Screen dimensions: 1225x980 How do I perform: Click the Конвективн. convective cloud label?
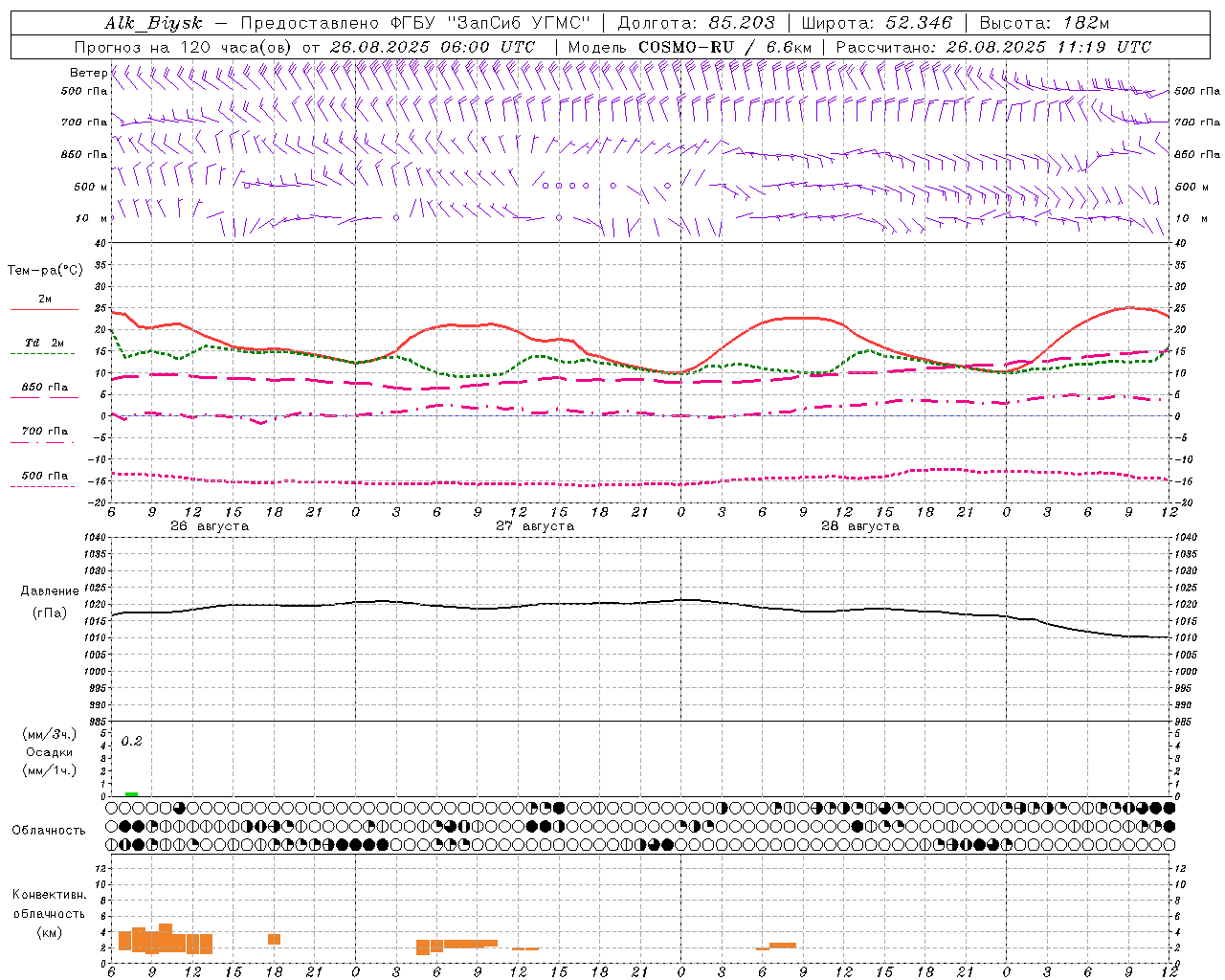[x=49, y=895]
